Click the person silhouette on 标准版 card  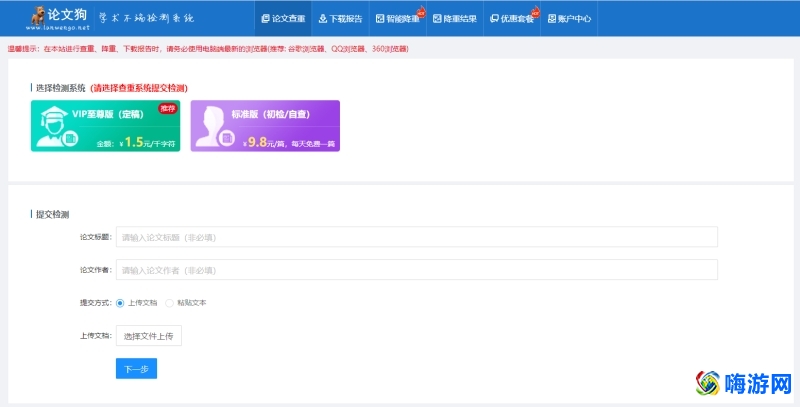click(213, 126)
